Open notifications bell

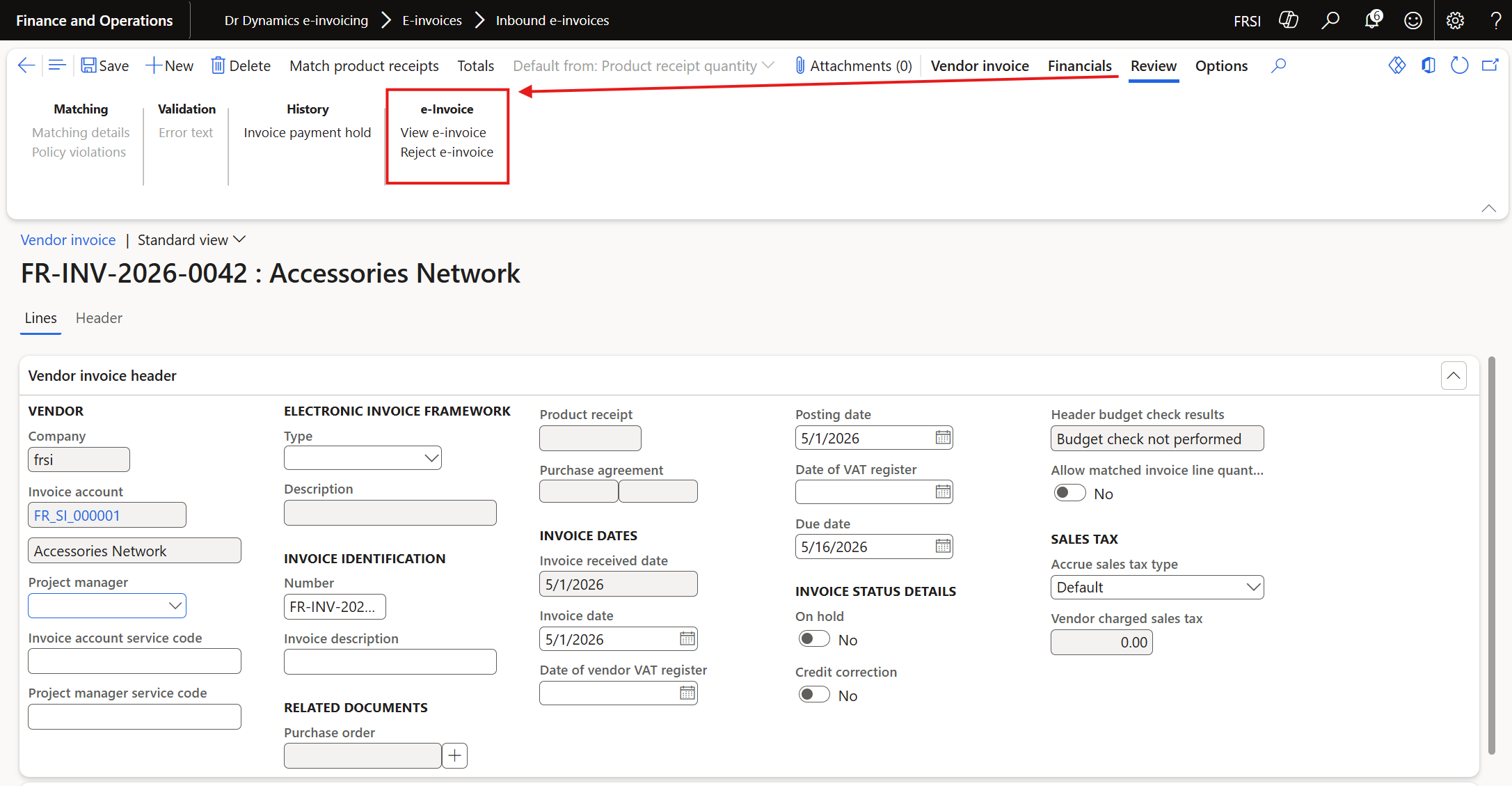point(1372,19)
